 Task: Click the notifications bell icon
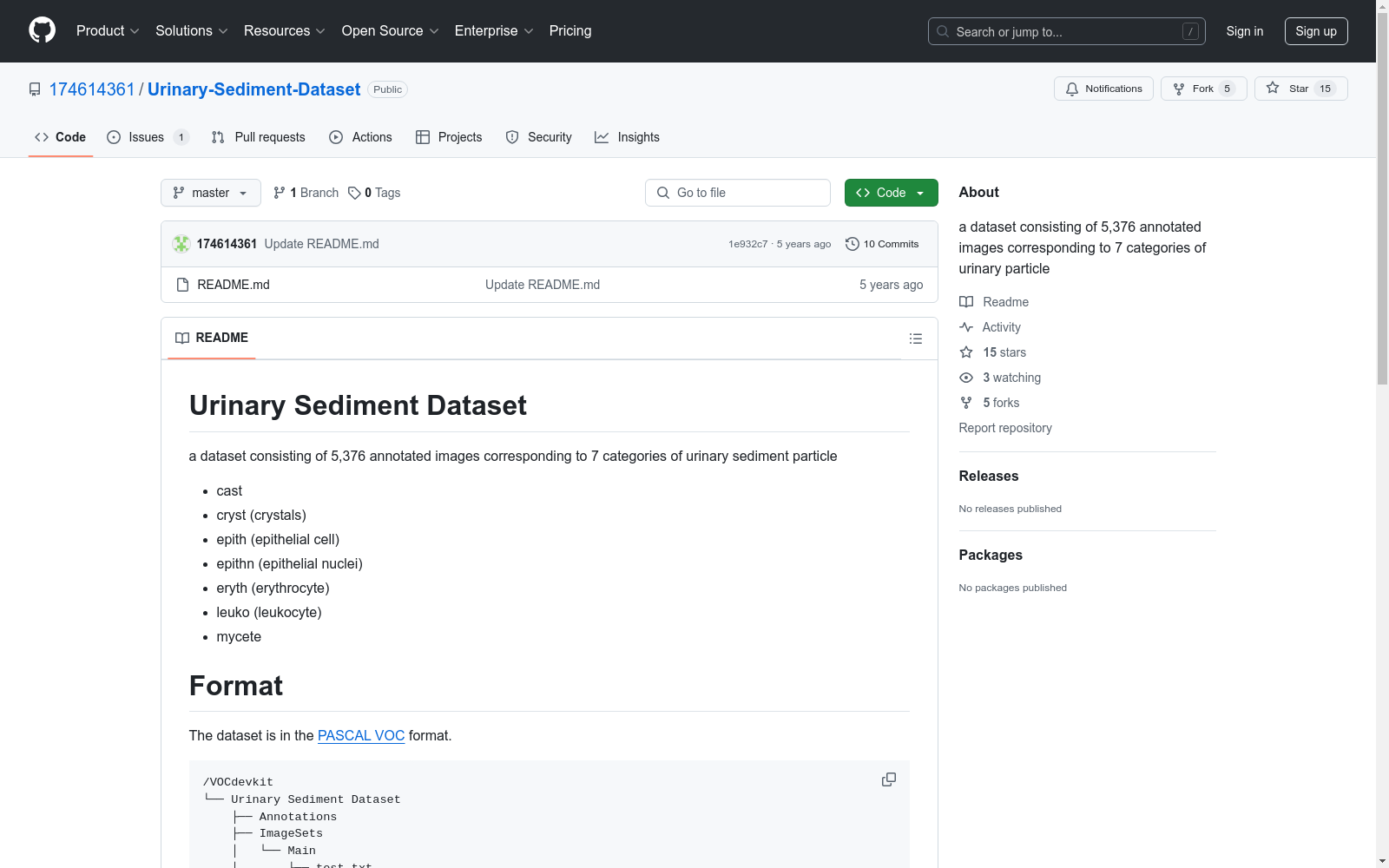tap(1072, 89)
